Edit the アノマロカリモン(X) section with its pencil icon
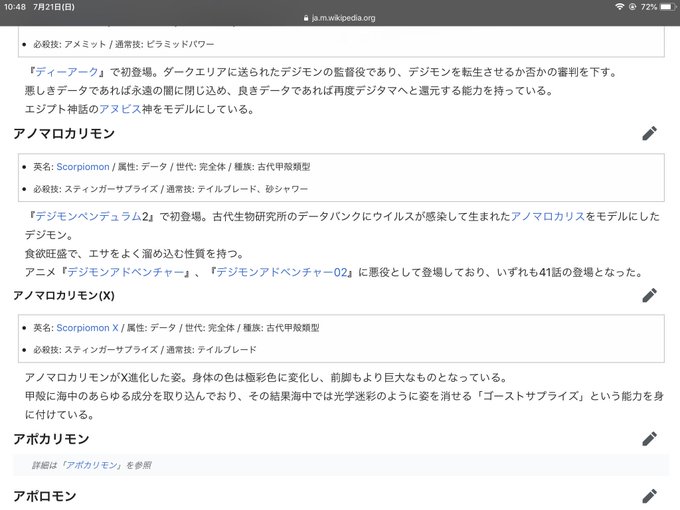This screenshot has width=680, height=510. (649, 295)
